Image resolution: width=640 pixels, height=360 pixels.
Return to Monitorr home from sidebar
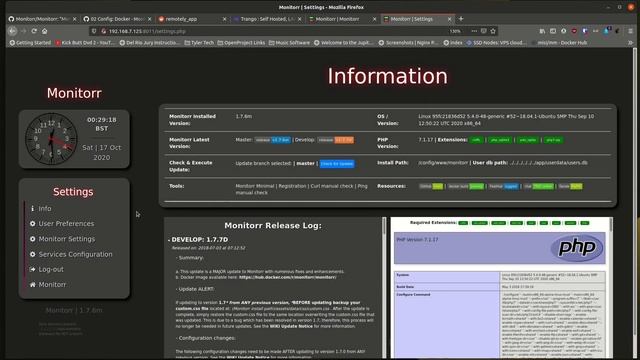(x=48, y=284)
